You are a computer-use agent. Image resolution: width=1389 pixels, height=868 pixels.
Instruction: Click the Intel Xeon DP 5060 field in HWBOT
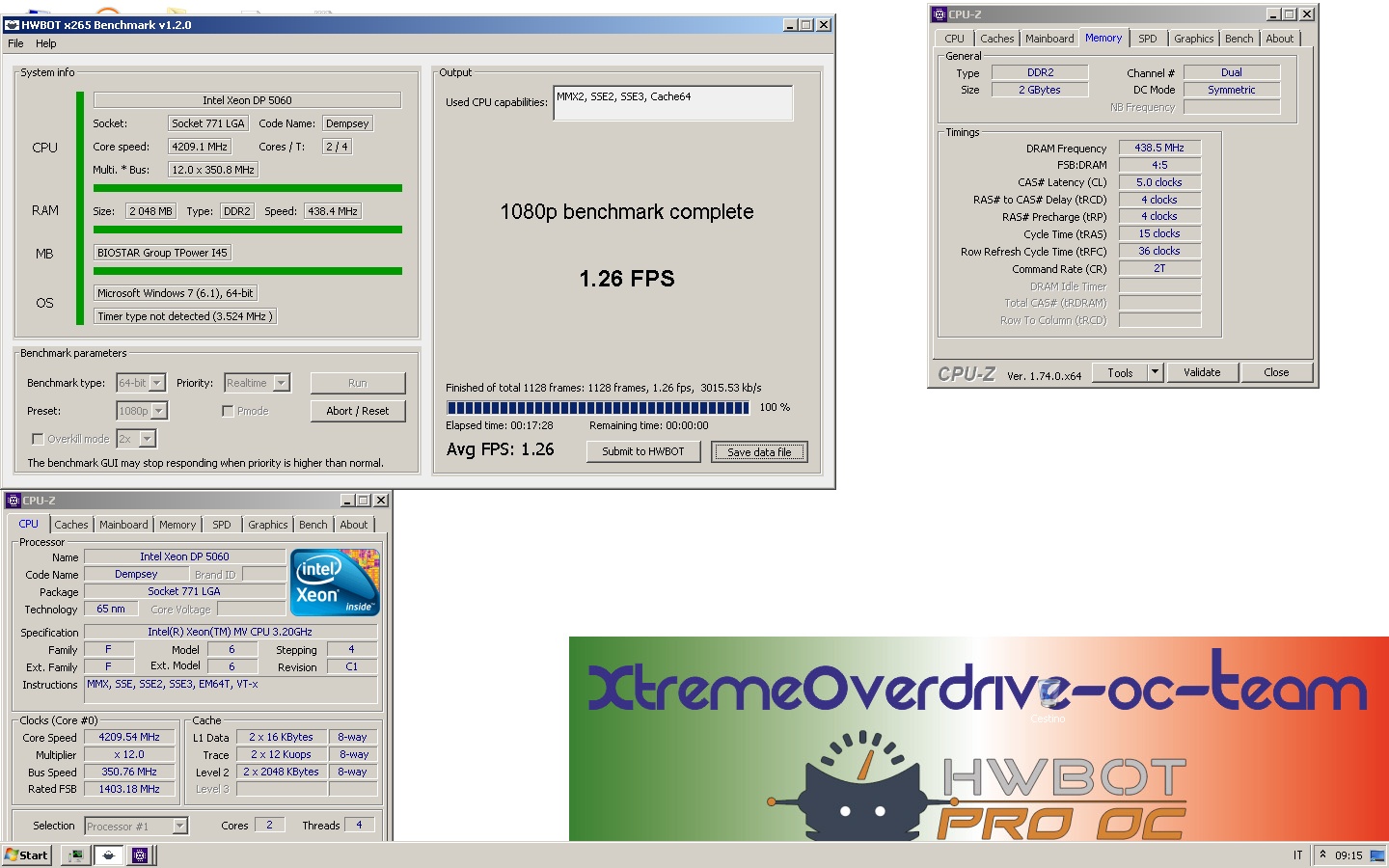pos(247,100)
